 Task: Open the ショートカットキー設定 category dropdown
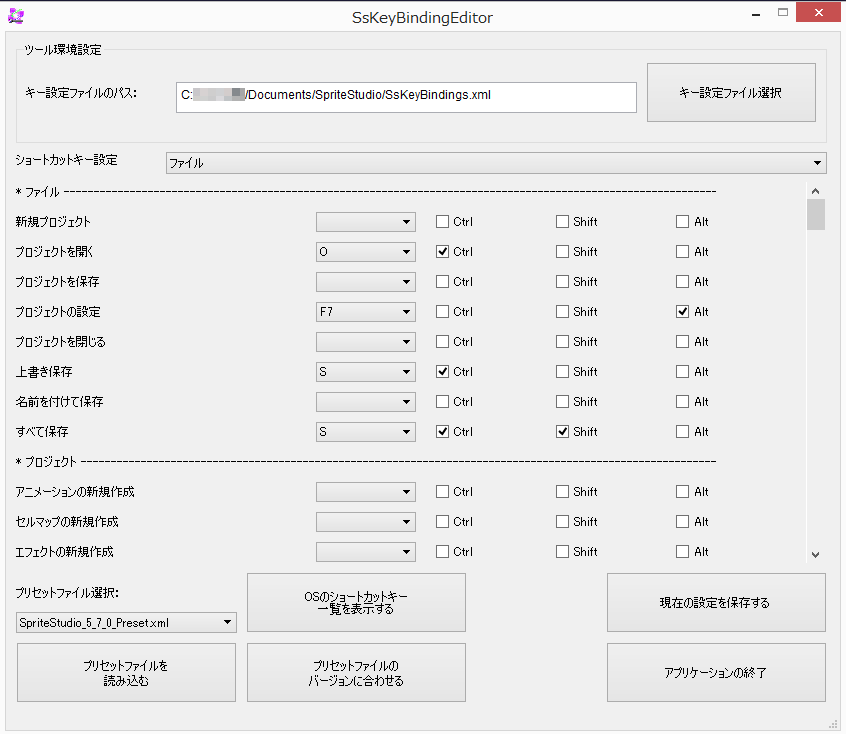click(x=496, y=163)
